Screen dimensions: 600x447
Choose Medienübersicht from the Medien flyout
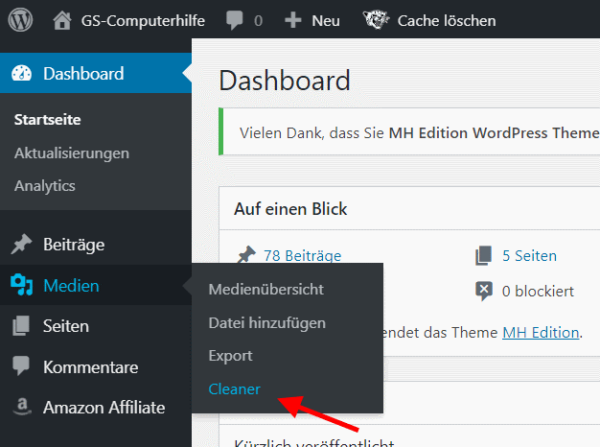(266, 289)
